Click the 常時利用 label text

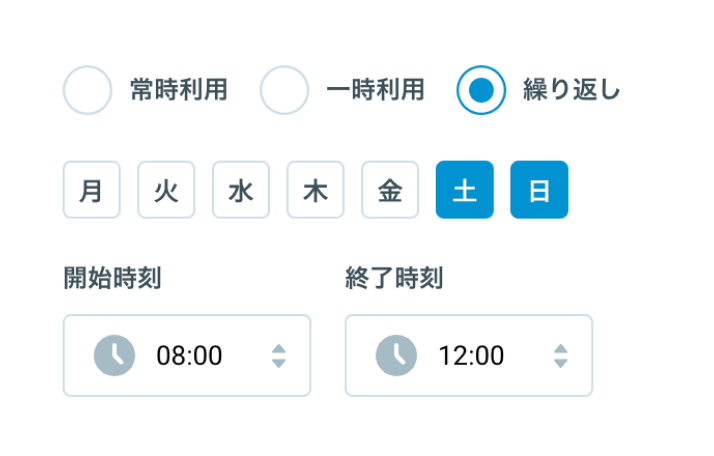[x=179, y=89]
